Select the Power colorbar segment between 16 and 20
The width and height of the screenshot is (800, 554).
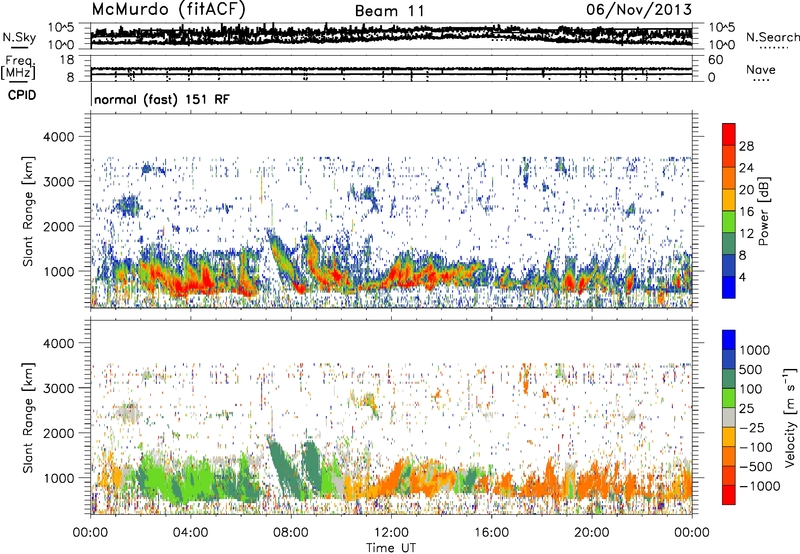729,200
